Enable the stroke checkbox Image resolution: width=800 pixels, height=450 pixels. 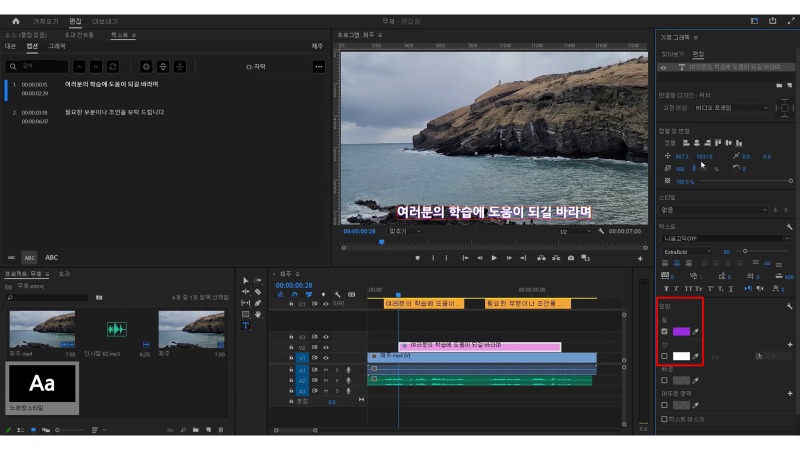pyautogui.click(x=665, y=356)
